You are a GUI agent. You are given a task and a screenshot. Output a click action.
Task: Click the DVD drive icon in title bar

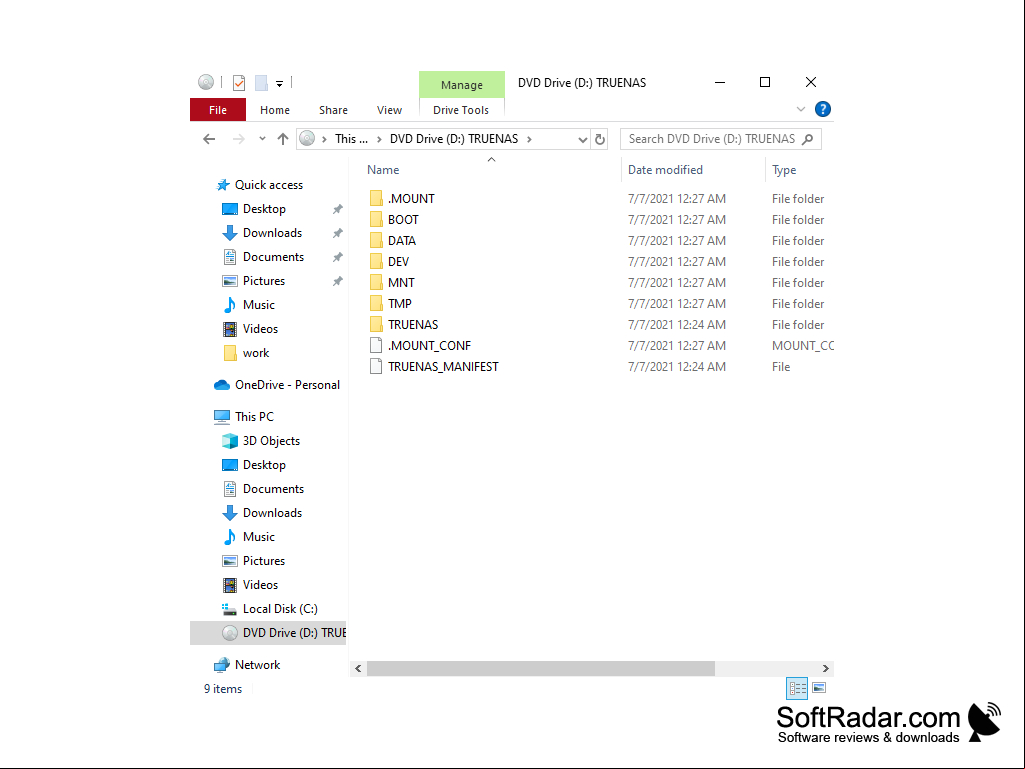coord(206,82)
